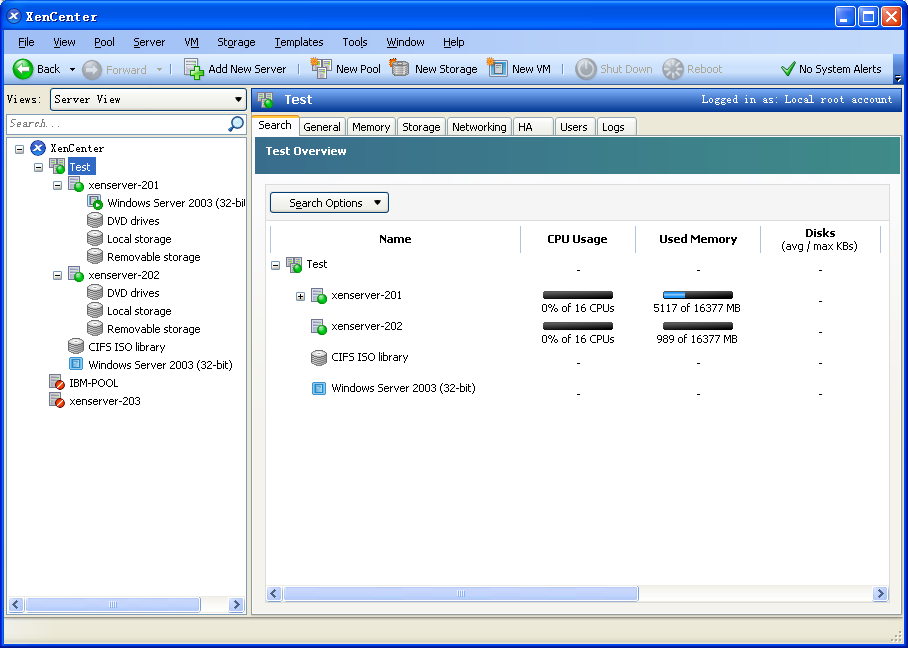This screenshot has height=648, width=908.
Task: Switch to the Memory tab
Action: click(x=371, y=127)
